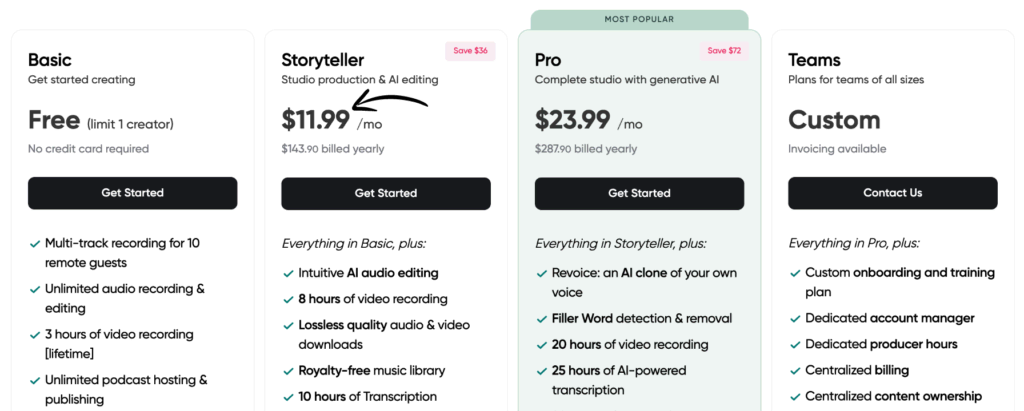1024x411 pixels.
Task: Click checkmark beside Revoice AI clone feature
Action: coord(541,273)
